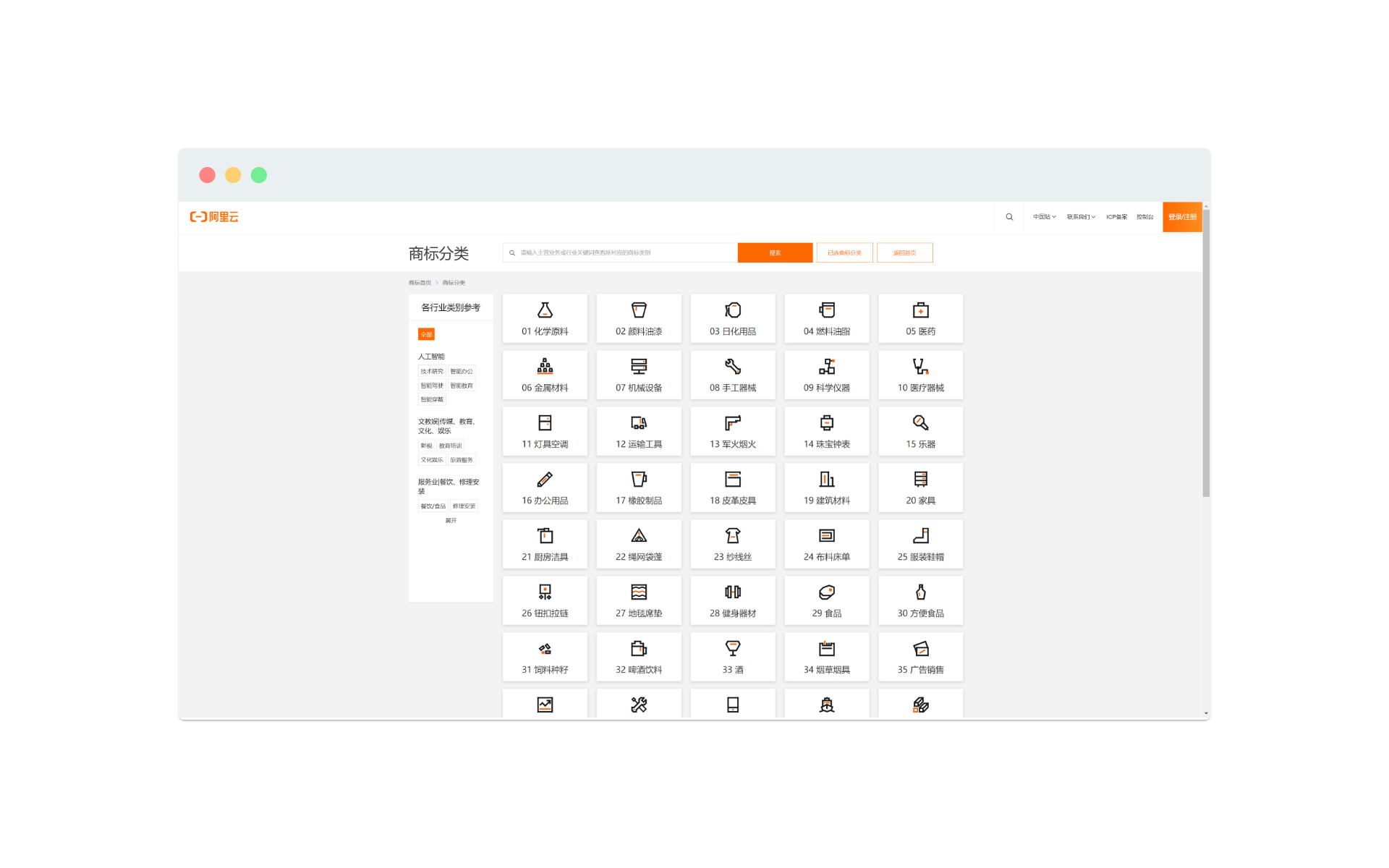Click the 已选商标分类 button

(844, 253)
